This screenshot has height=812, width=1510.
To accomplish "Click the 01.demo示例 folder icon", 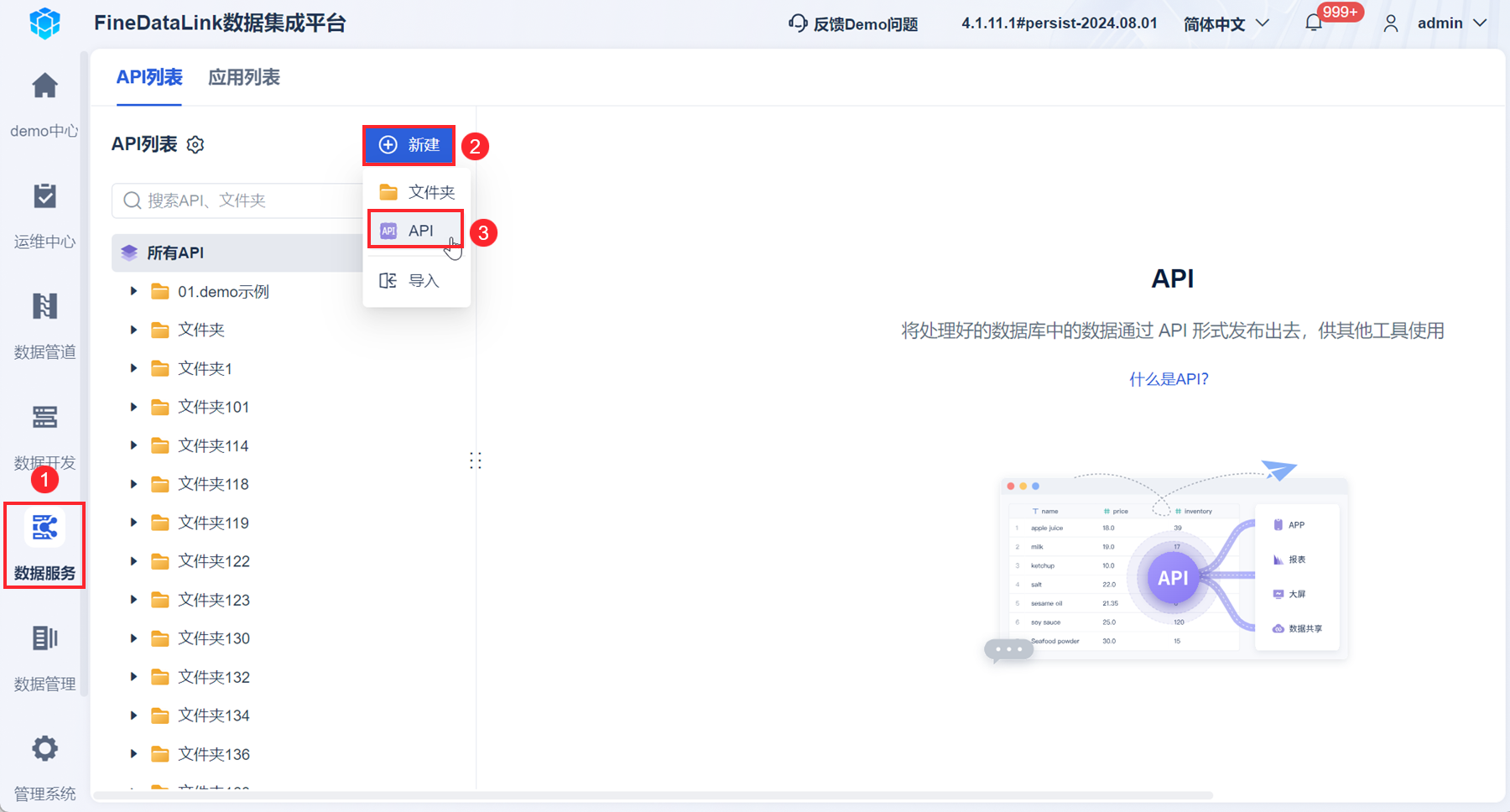I will (160, 292).
